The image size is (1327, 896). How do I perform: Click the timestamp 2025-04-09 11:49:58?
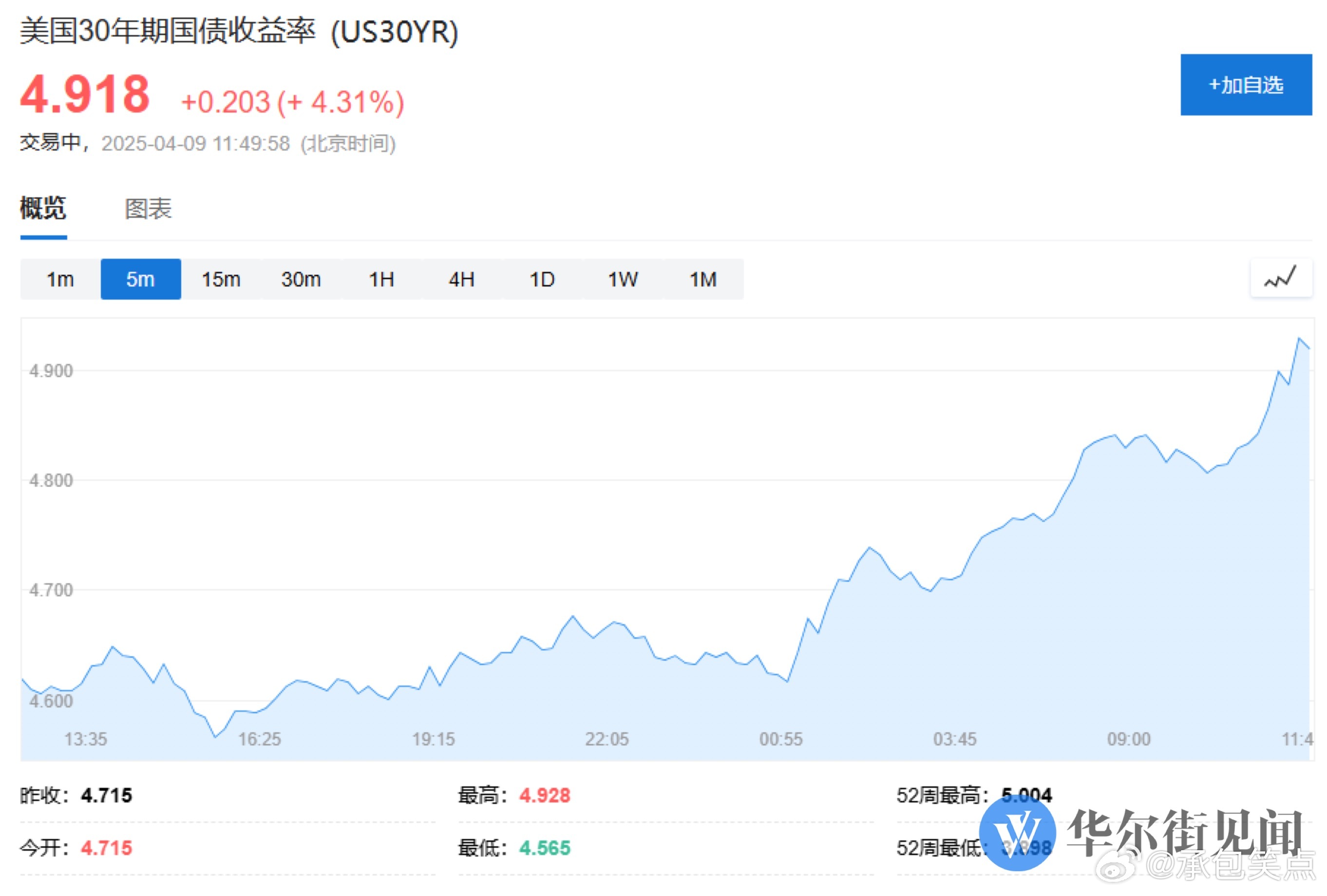point(196,143)
